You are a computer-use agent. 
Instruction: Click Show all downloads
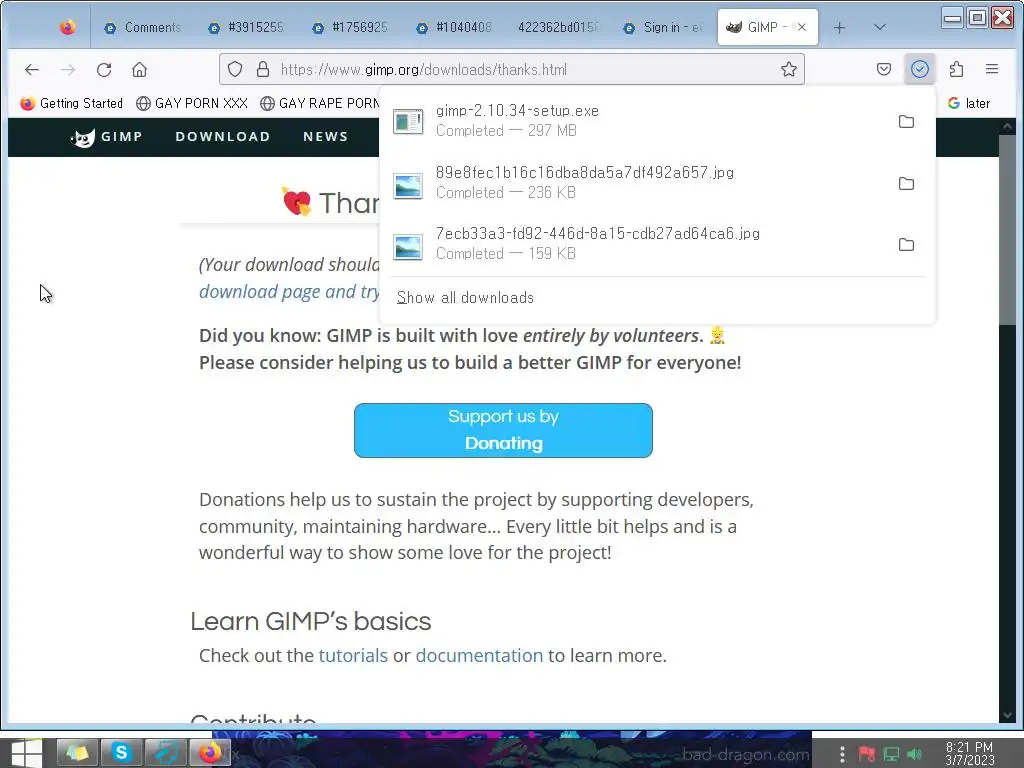465,298
